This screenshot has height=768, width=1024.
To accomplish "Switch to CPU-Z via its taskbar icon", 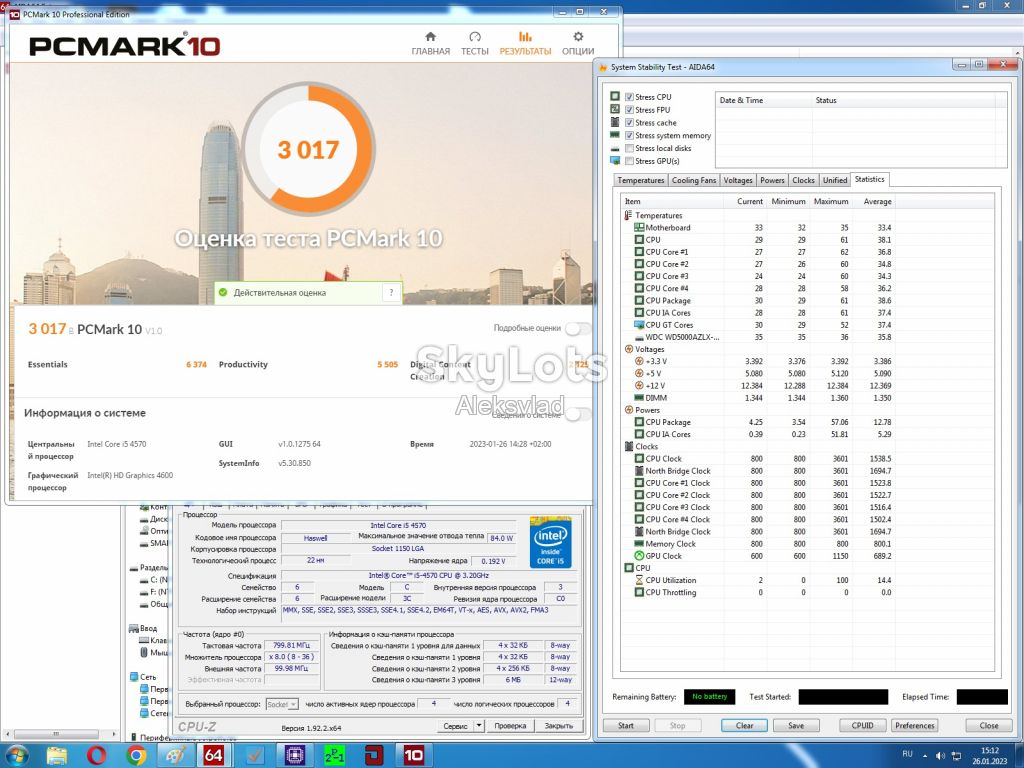I will tap(295, 756).
